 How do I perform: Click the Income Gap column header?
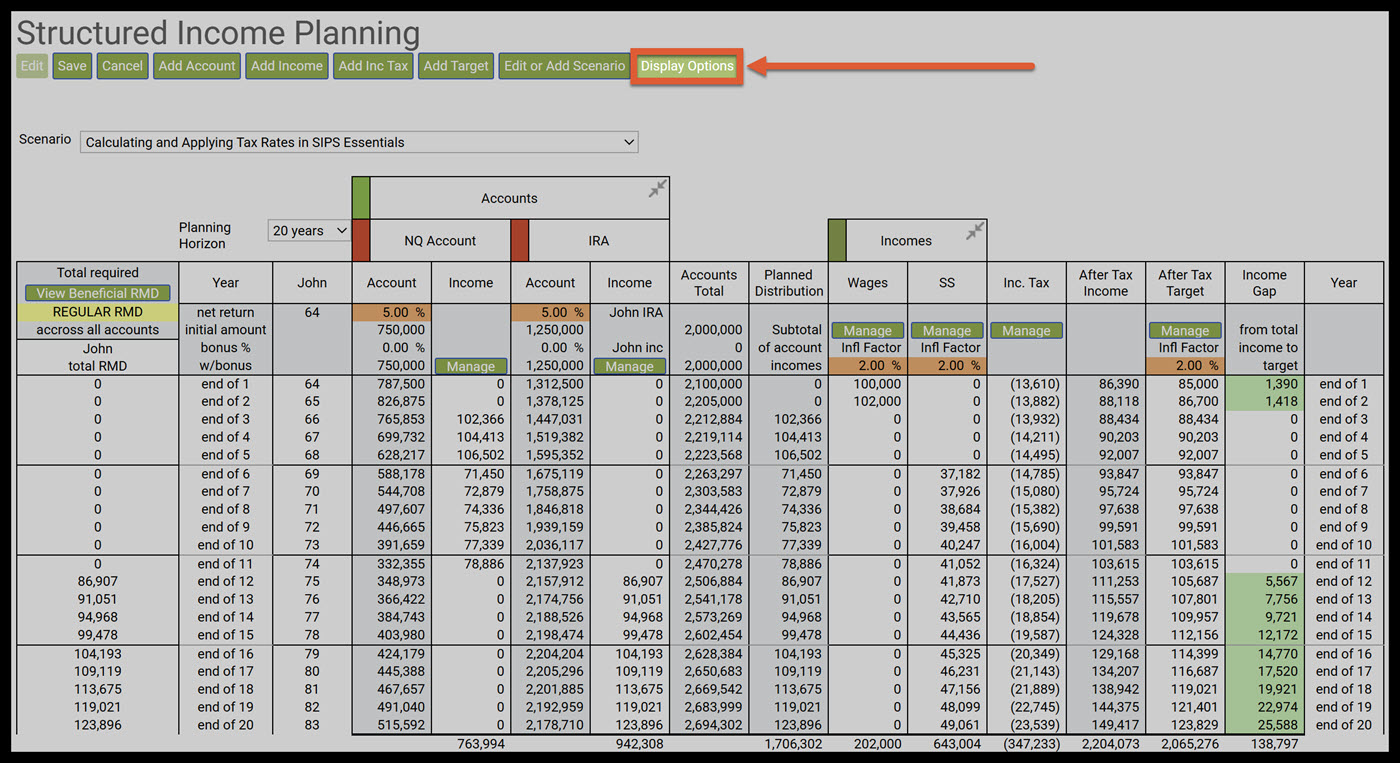point(1265,283)
